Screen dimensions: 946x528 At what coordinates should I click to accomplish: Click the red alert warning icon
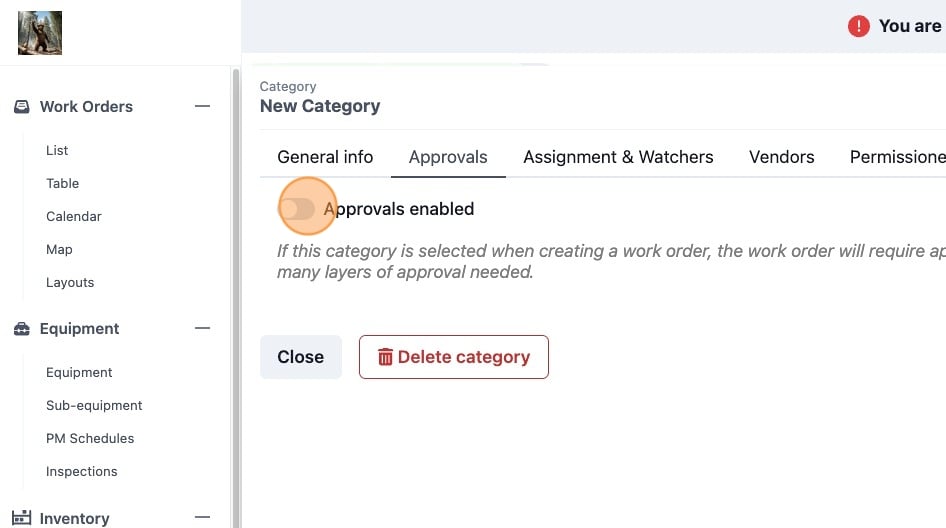coord(859,26)
